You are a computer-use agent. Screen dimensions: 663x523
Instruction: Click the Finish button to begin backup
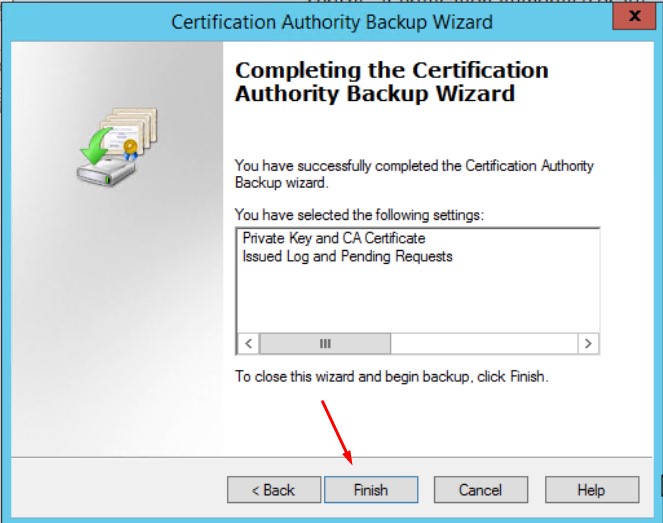point(370,490)
